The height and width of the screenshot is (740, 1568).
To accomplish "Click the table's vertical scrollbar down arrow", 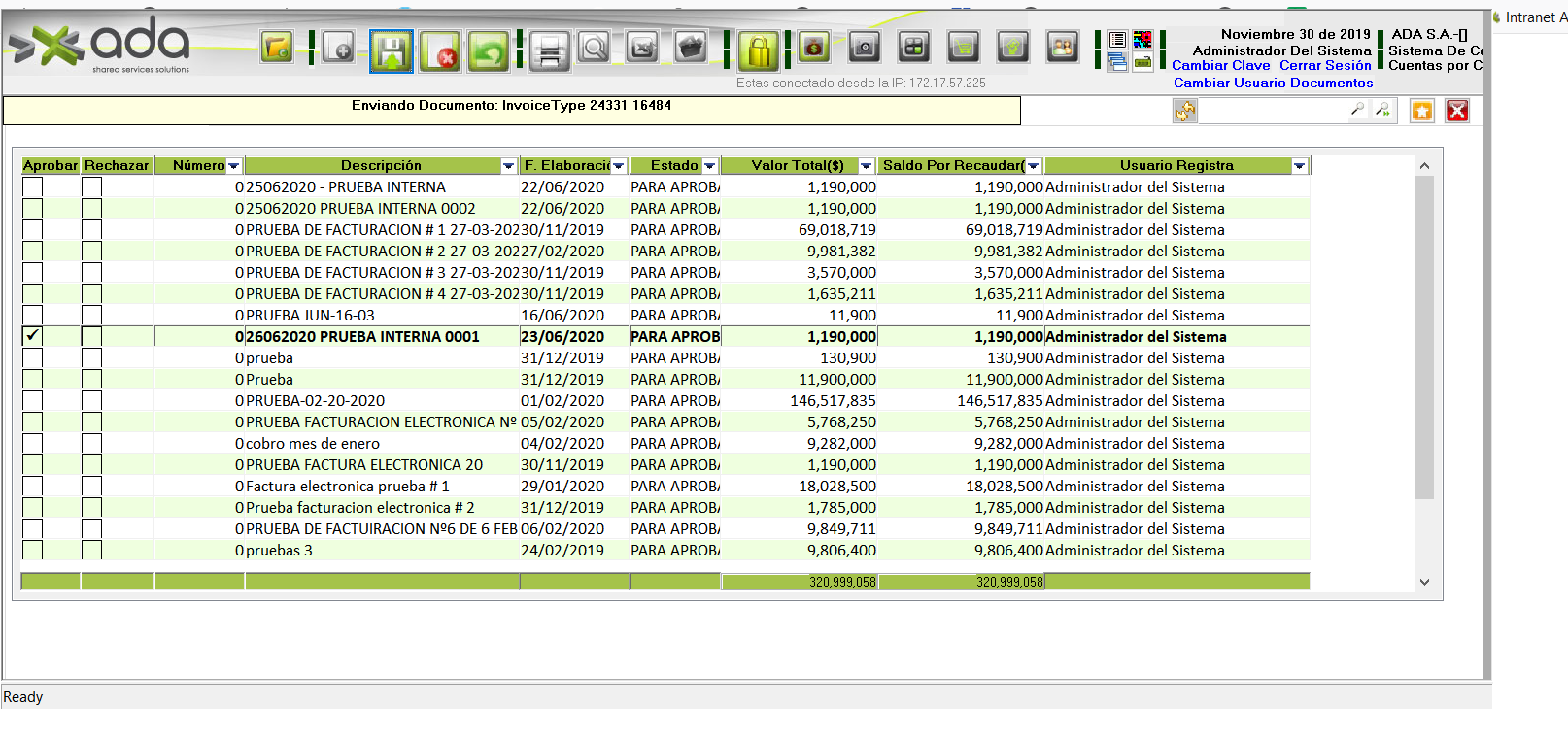I will (1424, 582).
